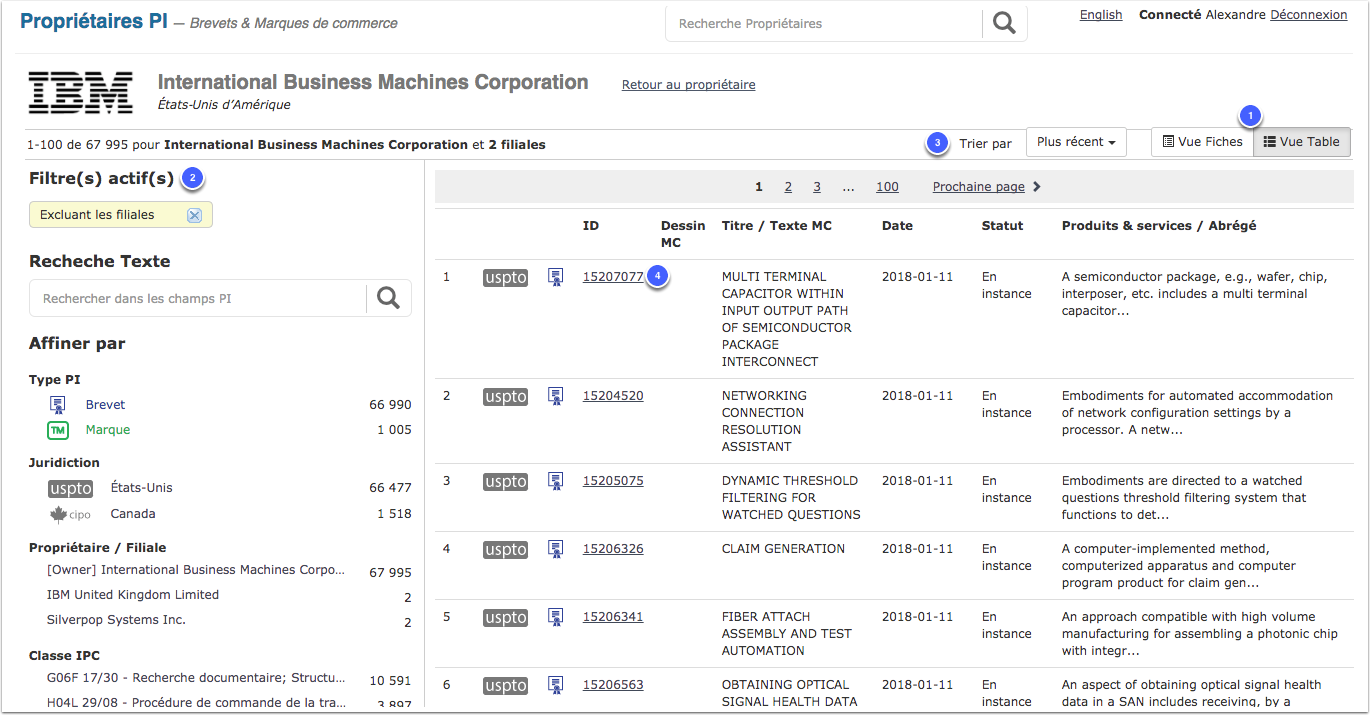
Task: Filter by États-Unis jurisdiction
Action: click(x=141, y=488)
